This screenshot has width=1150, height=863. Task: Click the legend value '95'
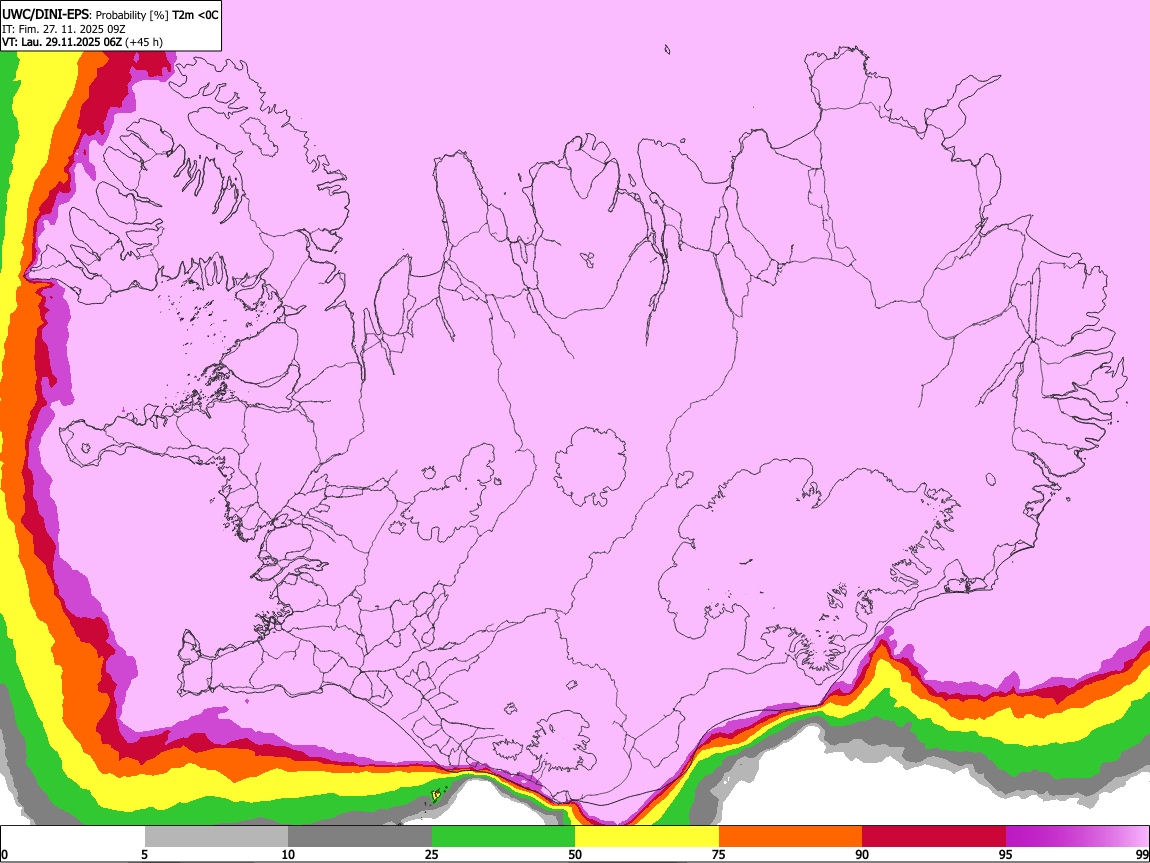[1006, 855]
